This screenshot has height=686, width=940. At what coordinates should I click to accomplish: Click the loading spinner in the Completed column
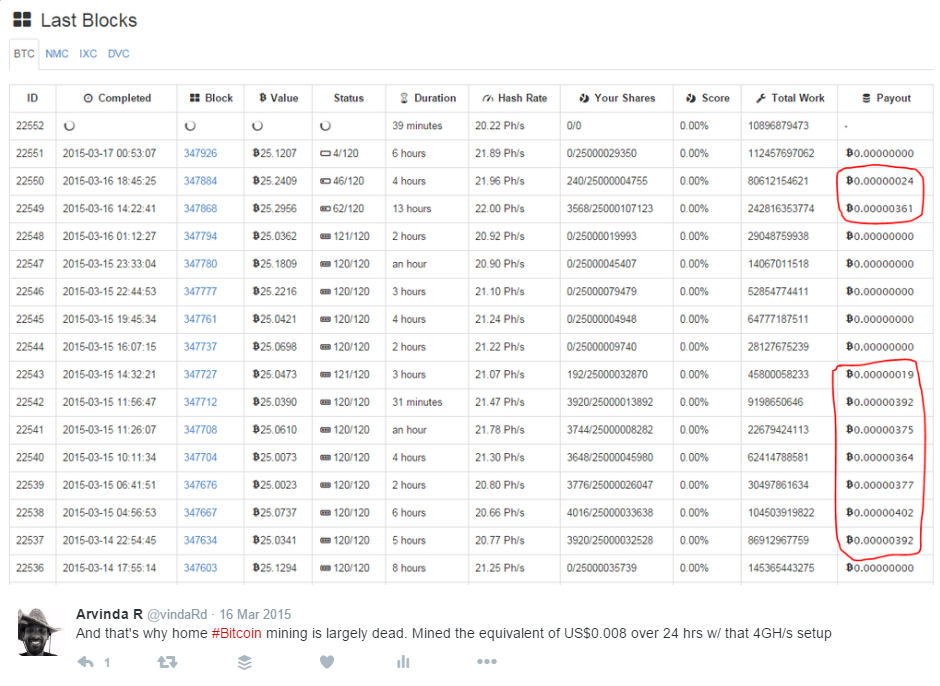(70, 126)
